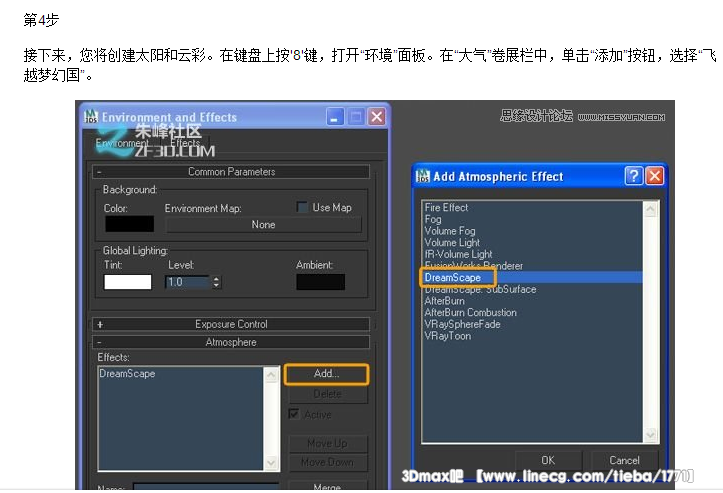Select the Environment tab
The height and width of the screenshot is (493, 723).
click(122, 144)
